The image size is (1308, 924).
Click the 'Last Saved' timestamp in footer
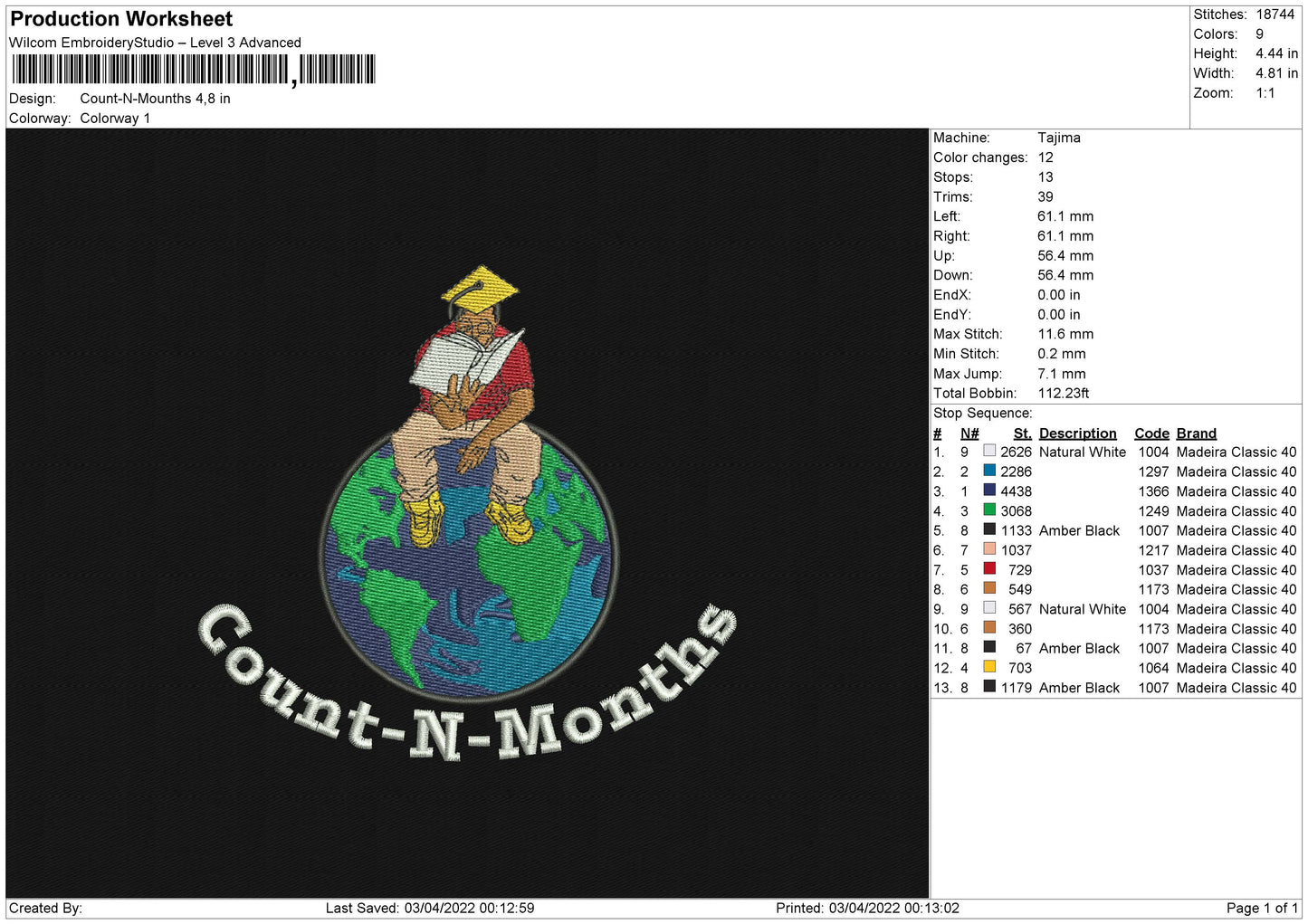point(430,908)
